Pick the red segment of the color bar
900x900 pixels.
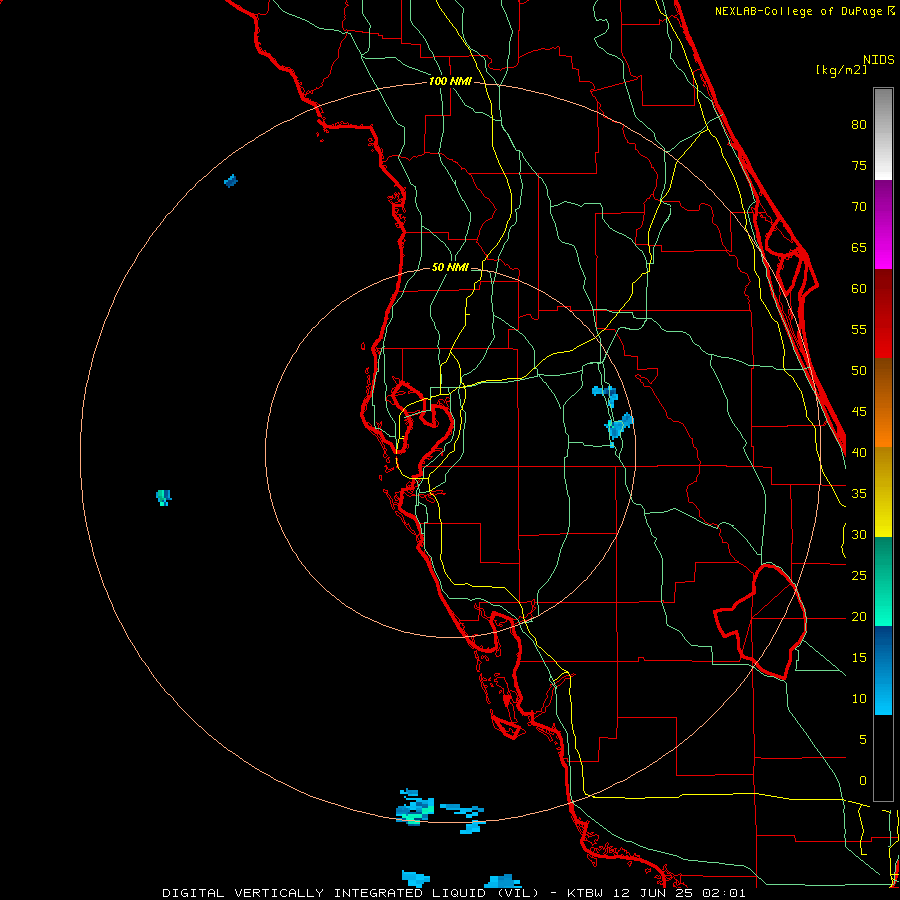click(x=883, y=313)
